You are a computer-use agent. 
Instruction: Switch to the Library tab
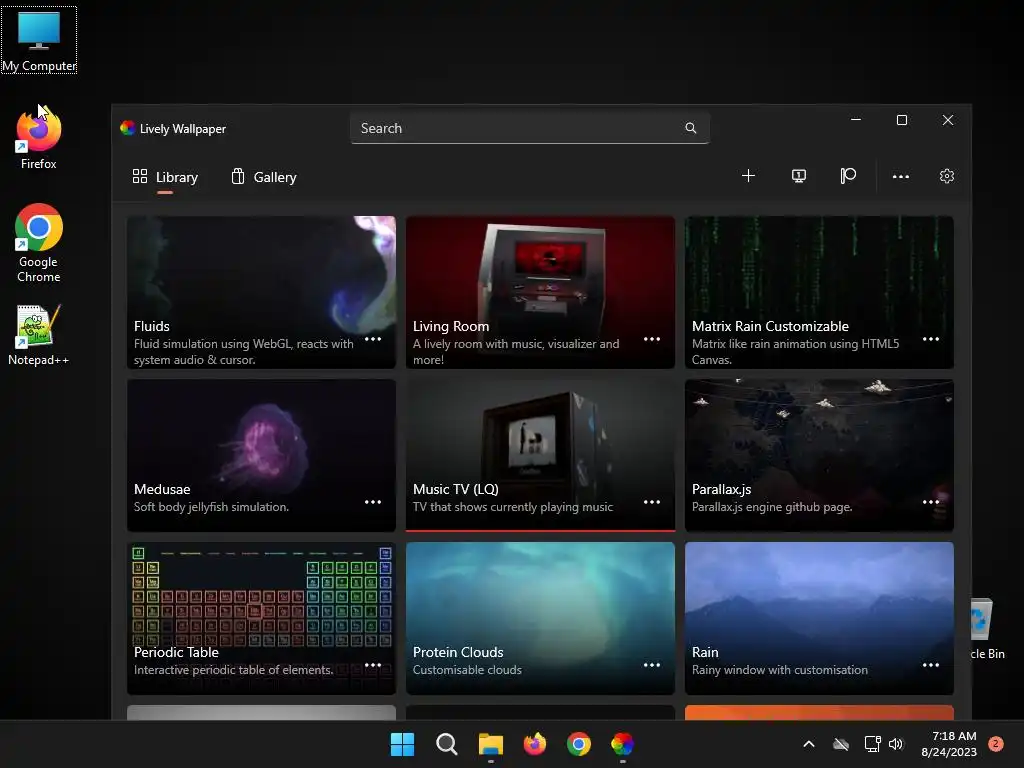(x=165, y=177)
